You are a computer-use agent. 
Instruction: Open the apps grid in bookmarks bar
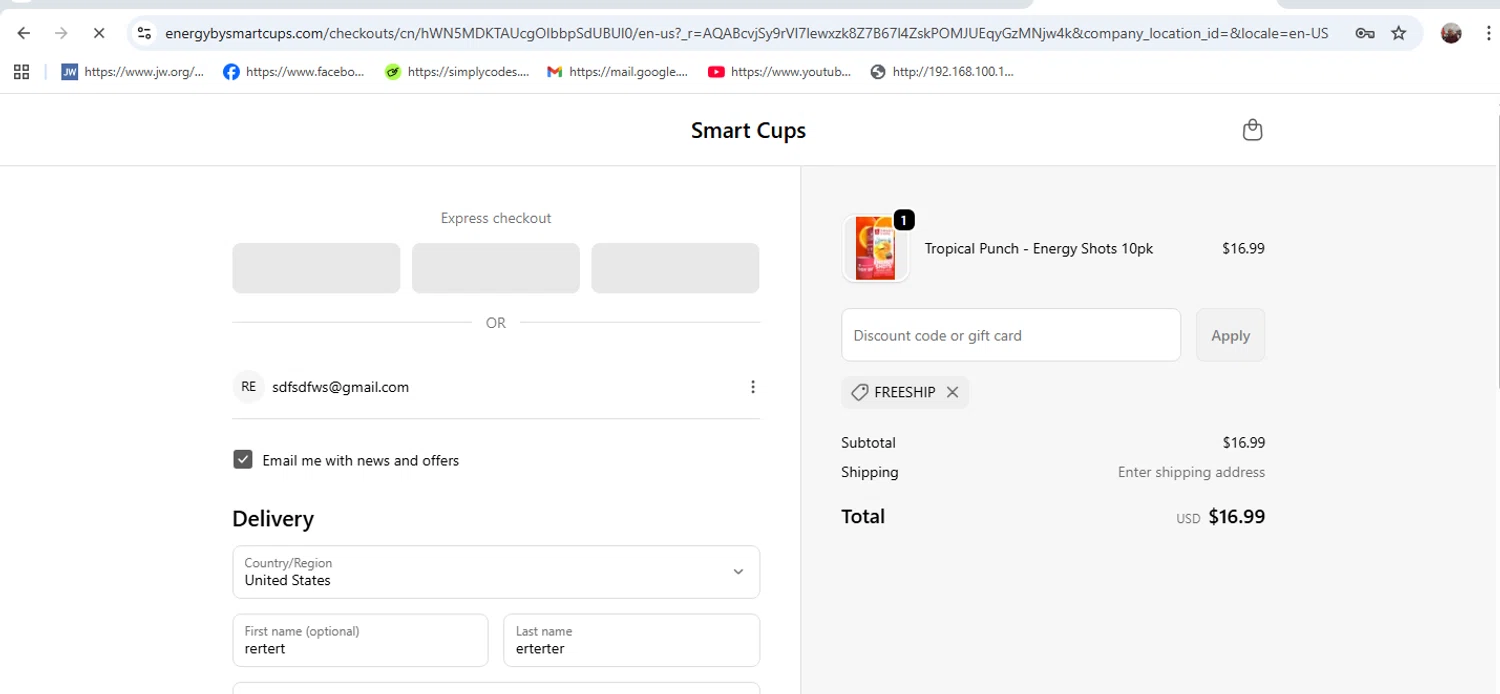[21, 72]
